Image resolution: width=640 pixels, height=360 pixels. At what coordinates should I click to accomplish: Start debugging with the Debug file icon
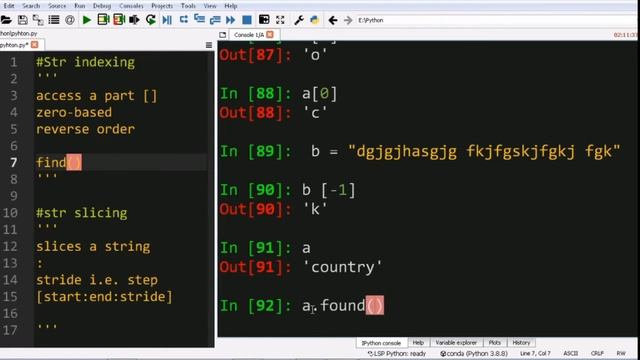[167, 20]
